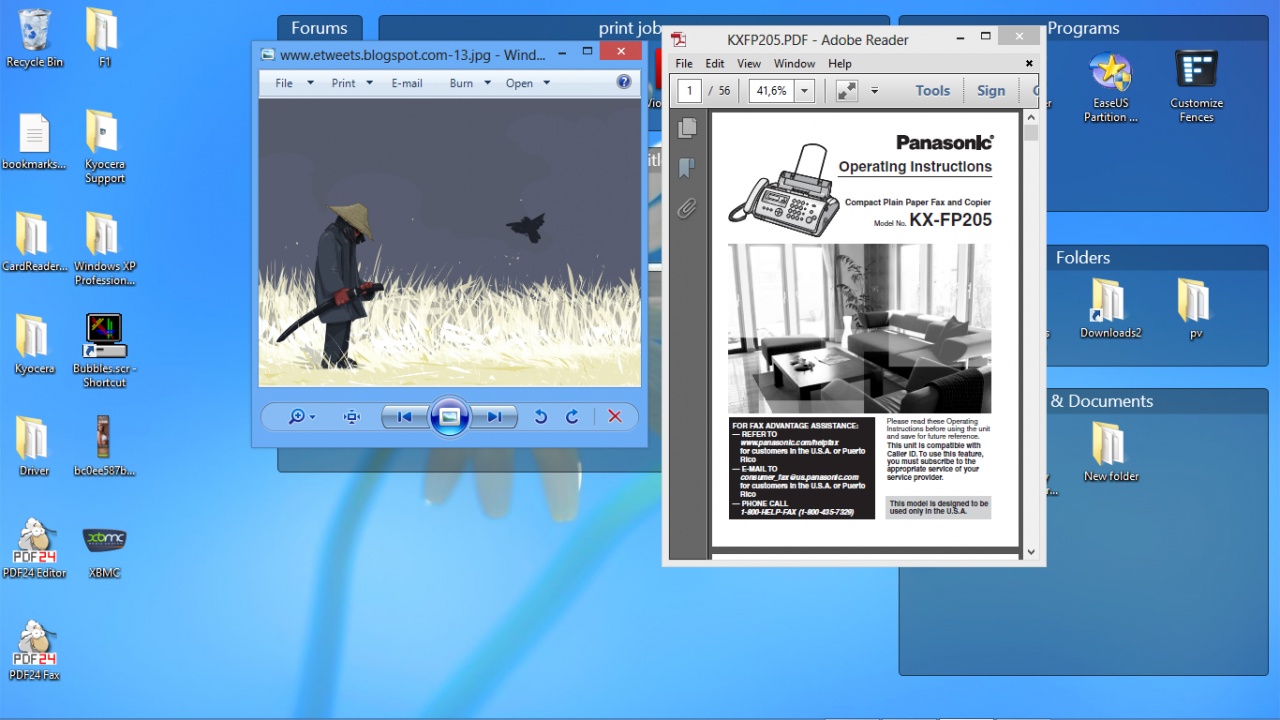
Task: Open Page Thumbnails panel in Adobe Reader
Action: tap(687, 127)
